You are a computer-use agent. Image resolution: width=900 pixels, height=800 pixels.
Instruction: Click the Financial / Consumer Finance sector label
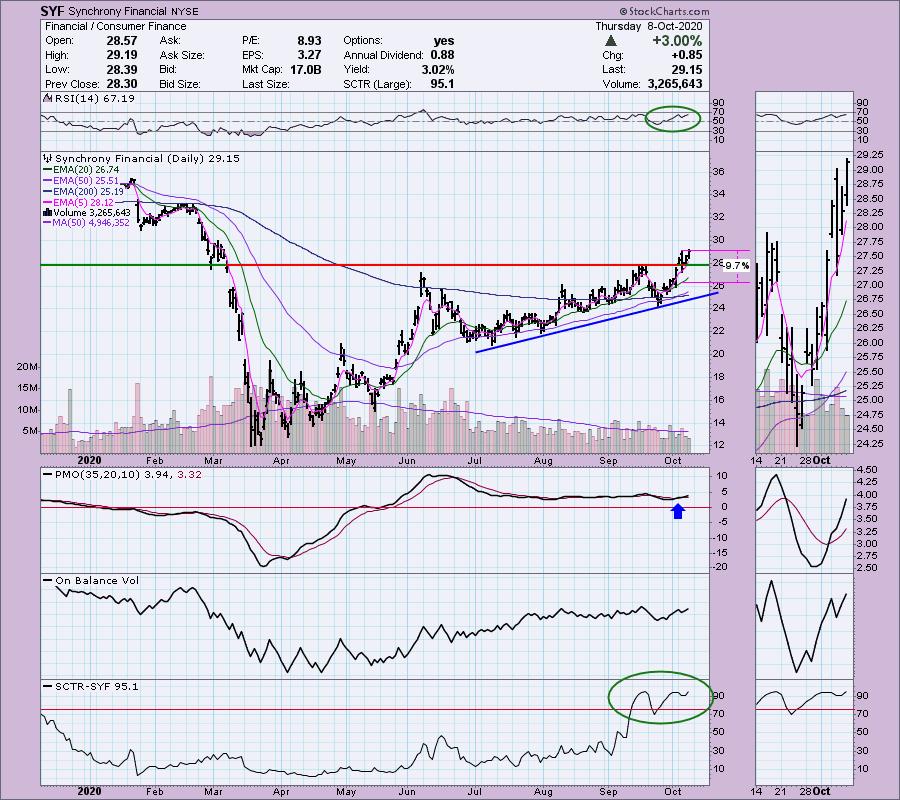(115, 26)
